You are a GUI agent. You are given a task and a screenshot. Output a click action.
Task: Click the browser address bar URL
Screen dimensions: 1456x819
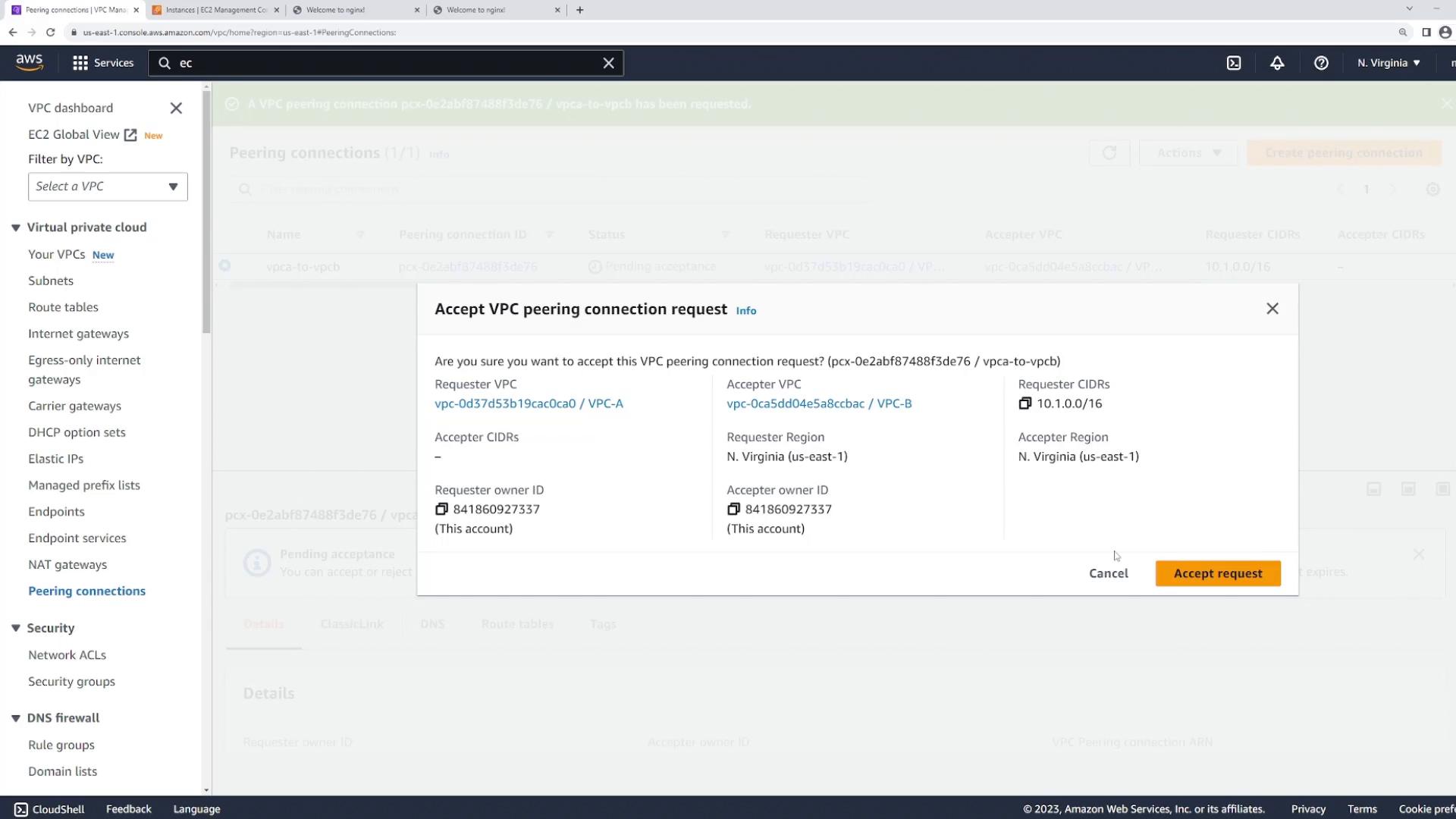tap(240, 33)
